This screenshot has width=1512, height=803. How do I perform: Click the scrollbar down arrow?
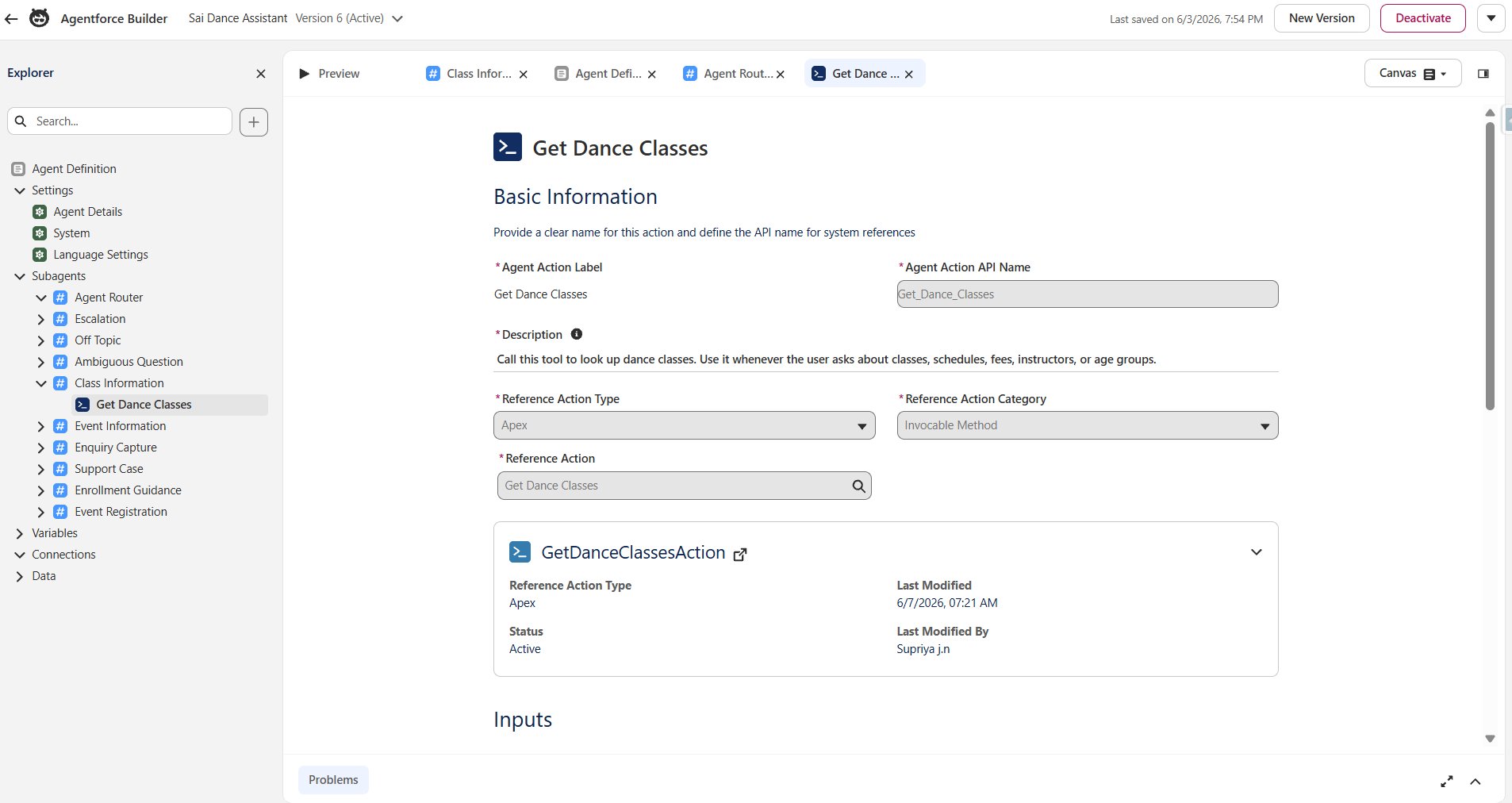(1490, 739)
